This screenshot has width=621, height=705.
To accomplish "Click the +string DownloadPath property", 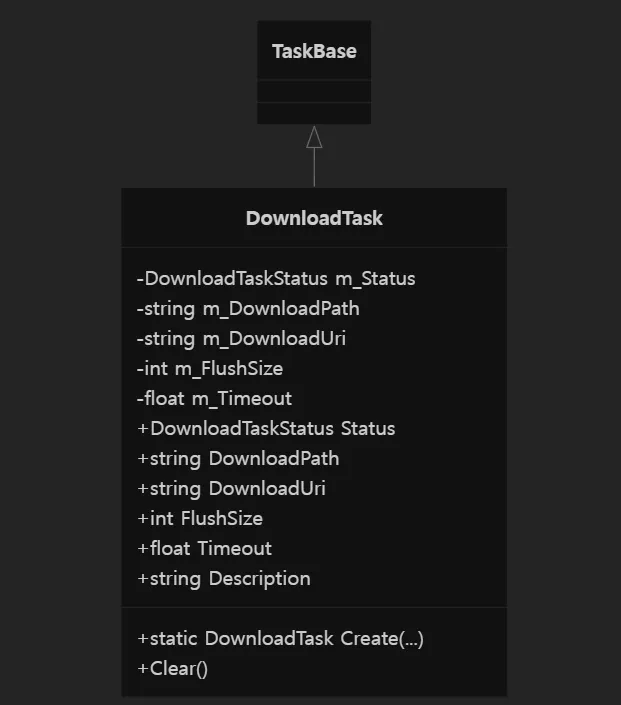I will [x=238, y=459].
